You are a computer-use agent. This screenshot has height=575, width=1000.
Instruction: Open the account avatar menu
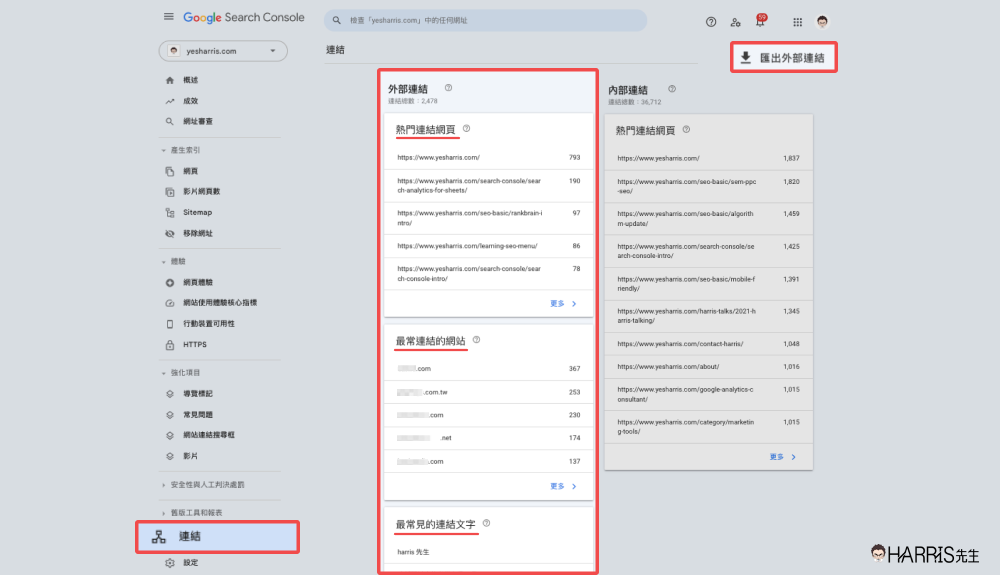click(x=822, y=22)
